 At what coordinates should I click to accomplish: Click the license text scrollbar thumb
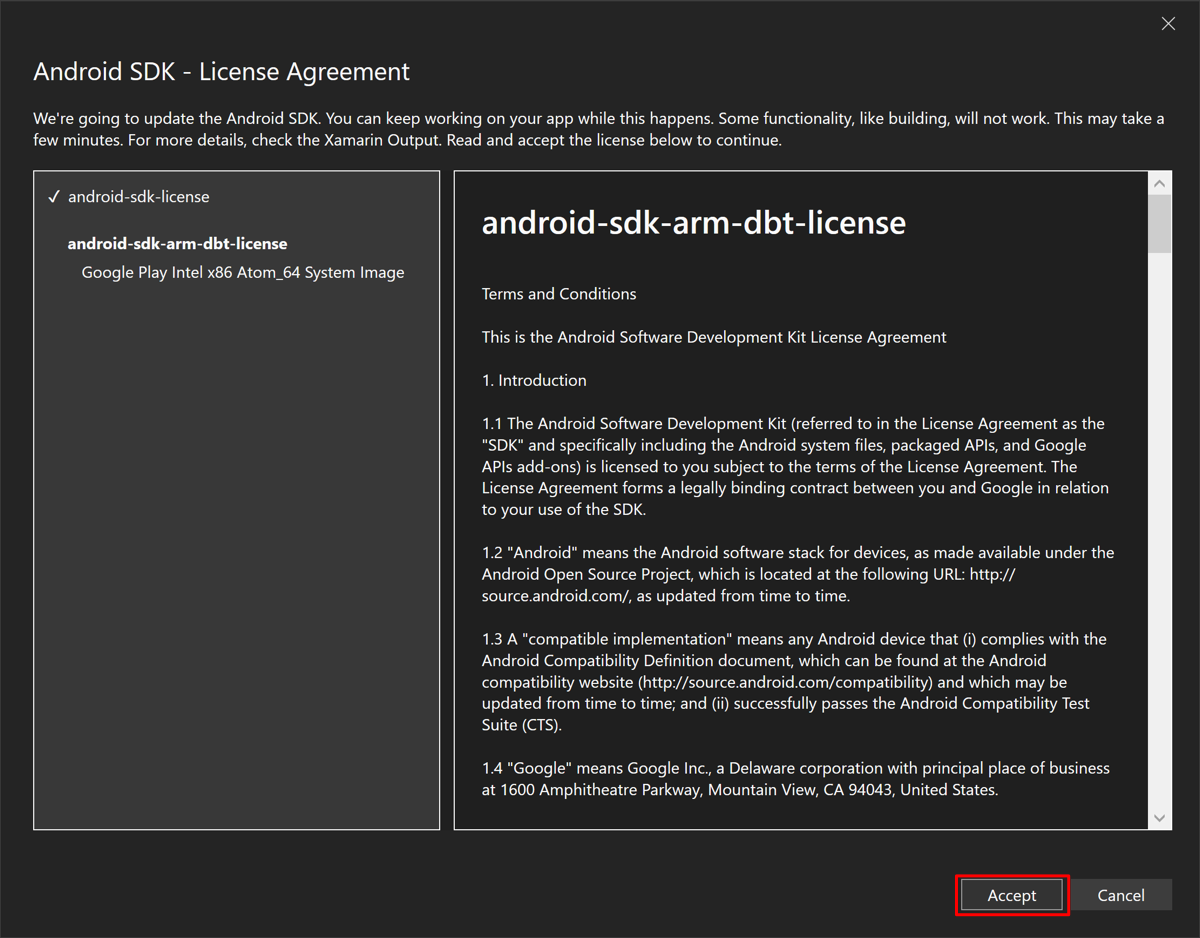tap(1159, 224)
